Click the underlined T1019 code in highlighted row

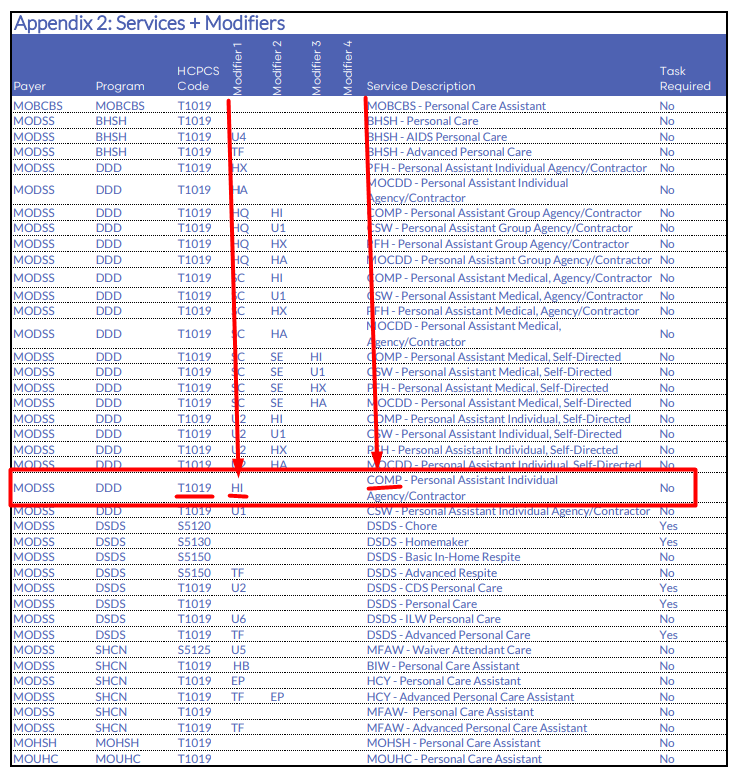(195, 488)
